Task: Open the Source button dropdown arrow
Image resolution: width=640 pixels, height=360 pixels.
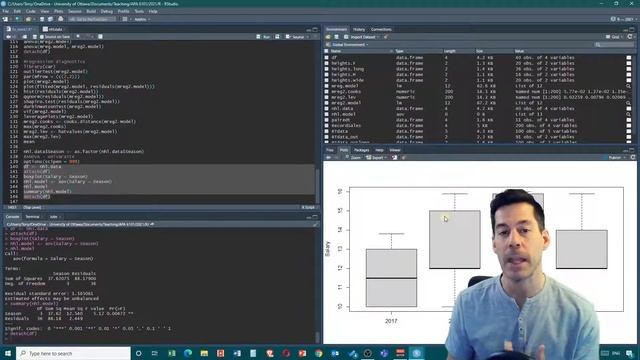Action: (308, 37)
